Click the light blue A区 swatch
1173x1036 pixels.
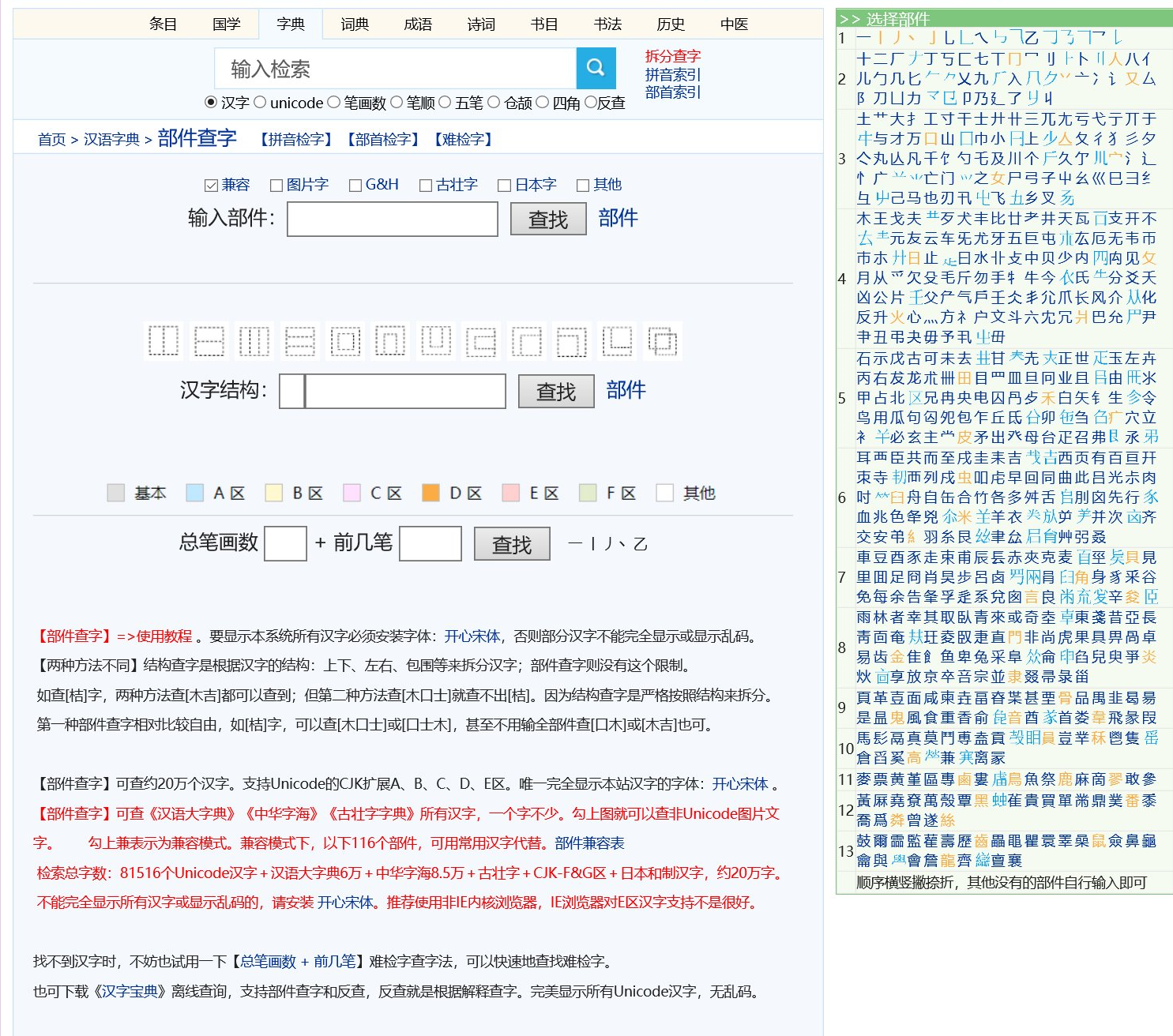tap(195, 493)
